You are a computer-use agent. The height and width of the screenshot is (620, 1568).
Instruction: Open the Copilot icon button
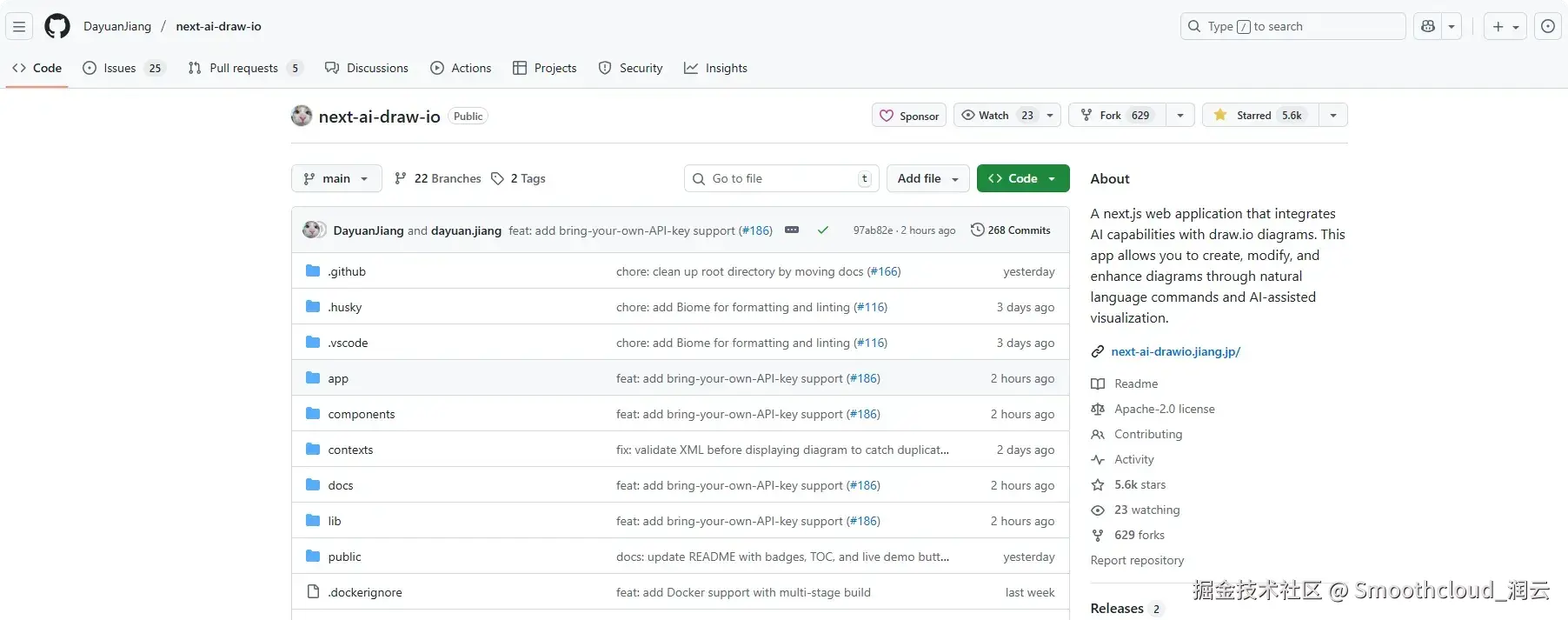(x=1427, y=26)
